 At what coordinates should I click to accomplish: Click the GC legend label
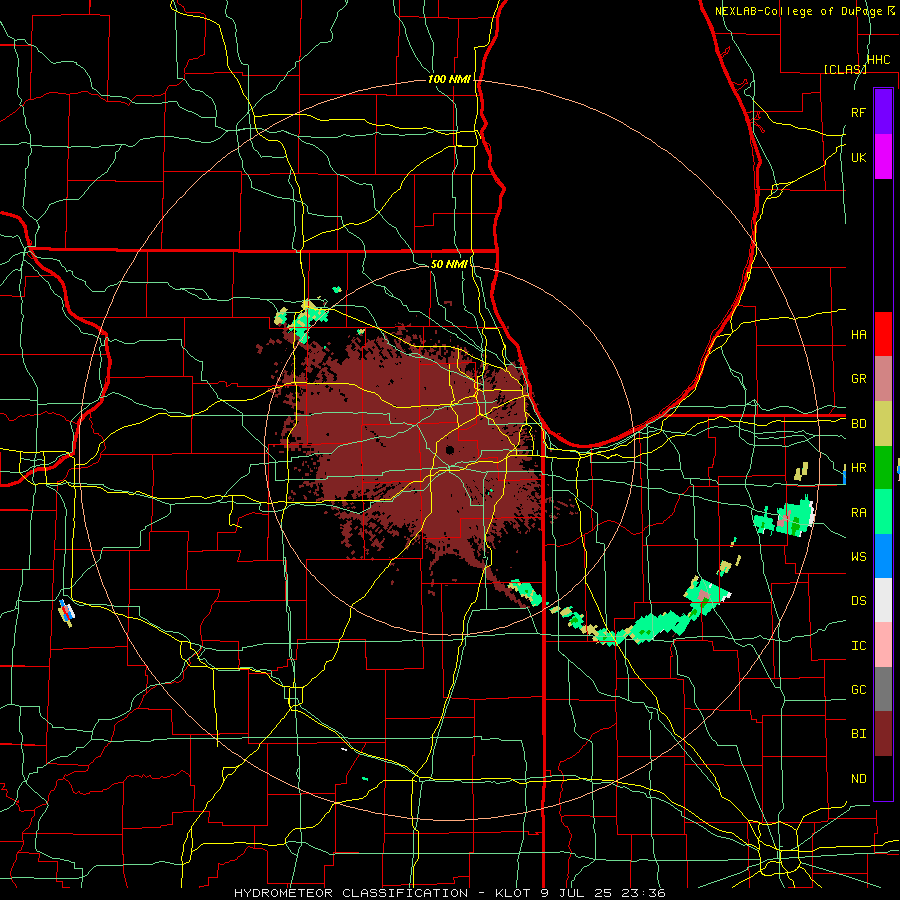pos(859,689)
